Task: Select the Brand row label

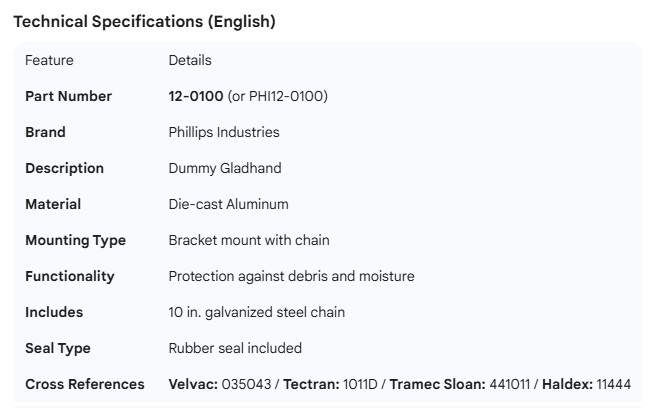Action: [x=45, y=132]
